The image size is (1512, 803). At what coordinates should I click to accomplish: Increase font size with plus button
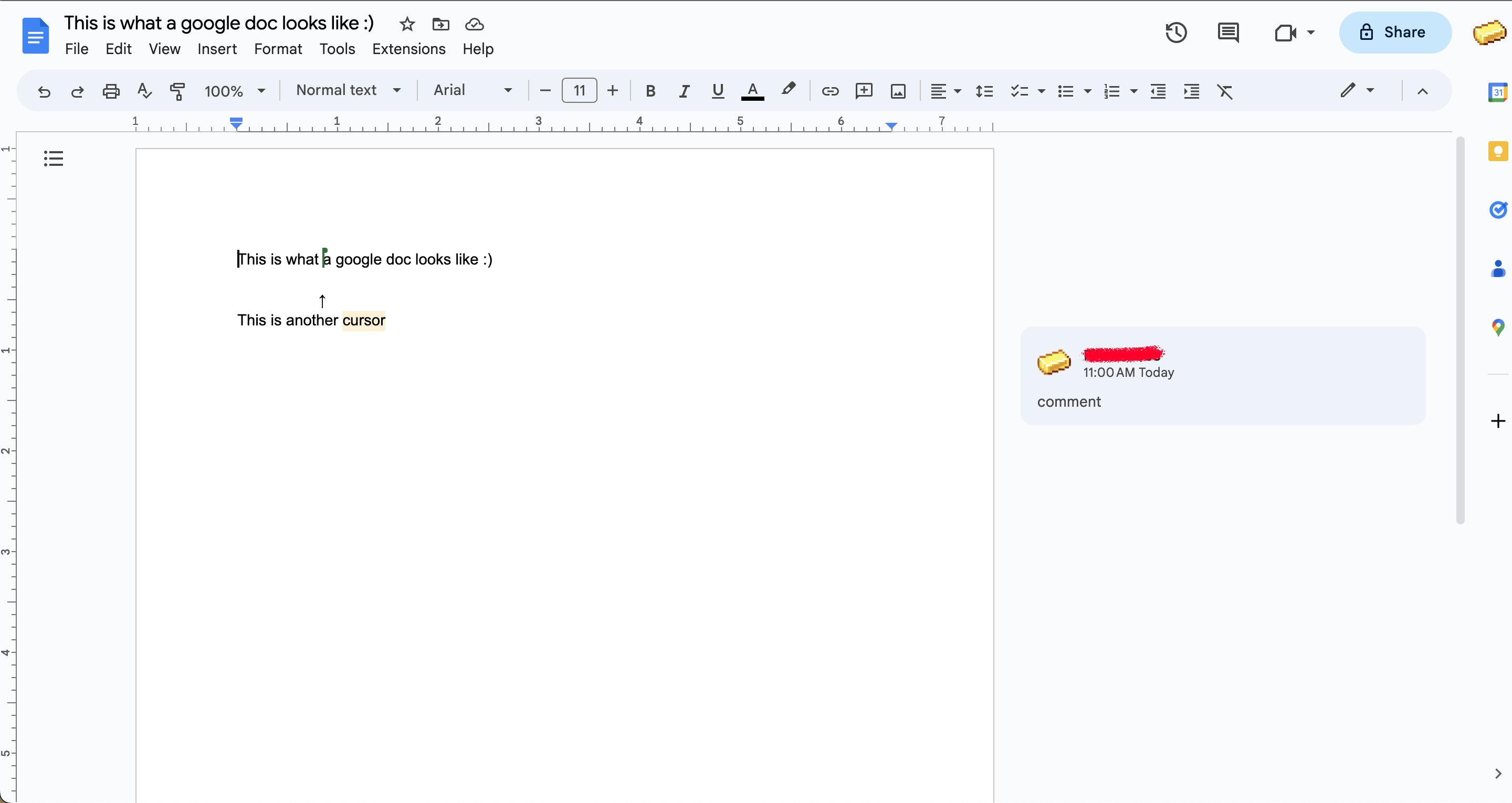click(612, 90)
